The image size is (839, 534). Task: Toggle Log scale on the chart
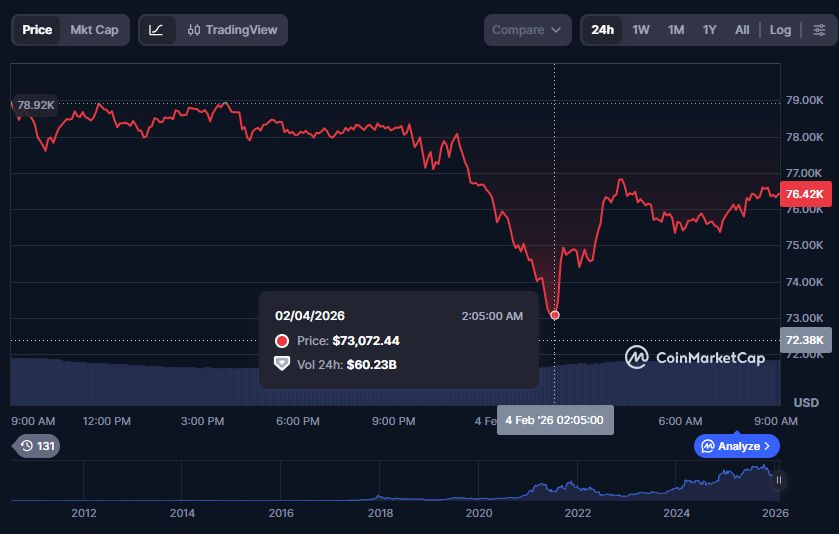coord(780,30)
